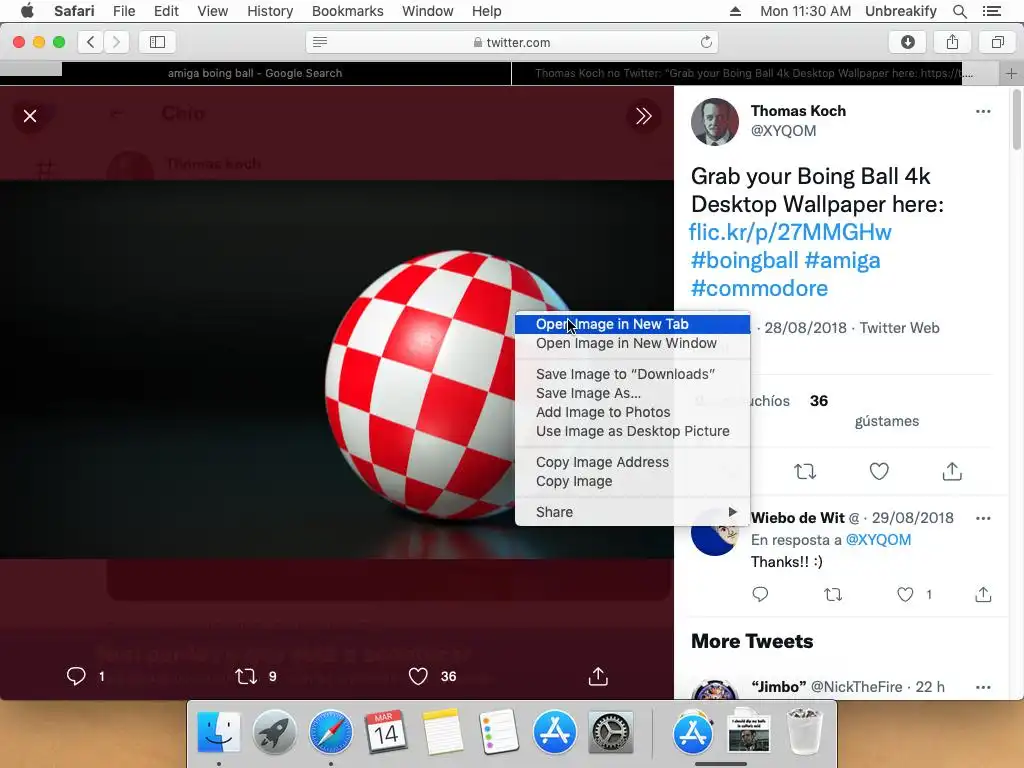Close the image viewer with the X icon

point(30,116)
